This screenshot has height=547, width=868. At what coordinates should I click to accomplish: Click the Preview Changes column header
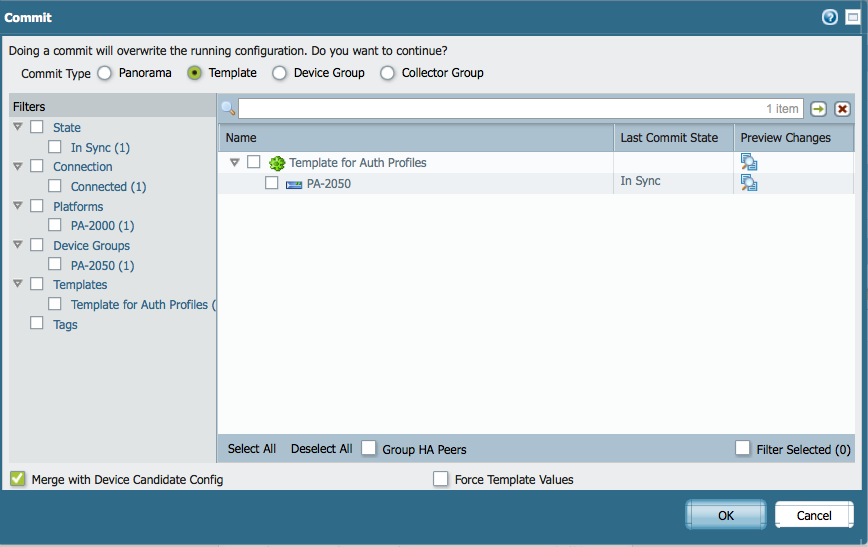point(794,138)
